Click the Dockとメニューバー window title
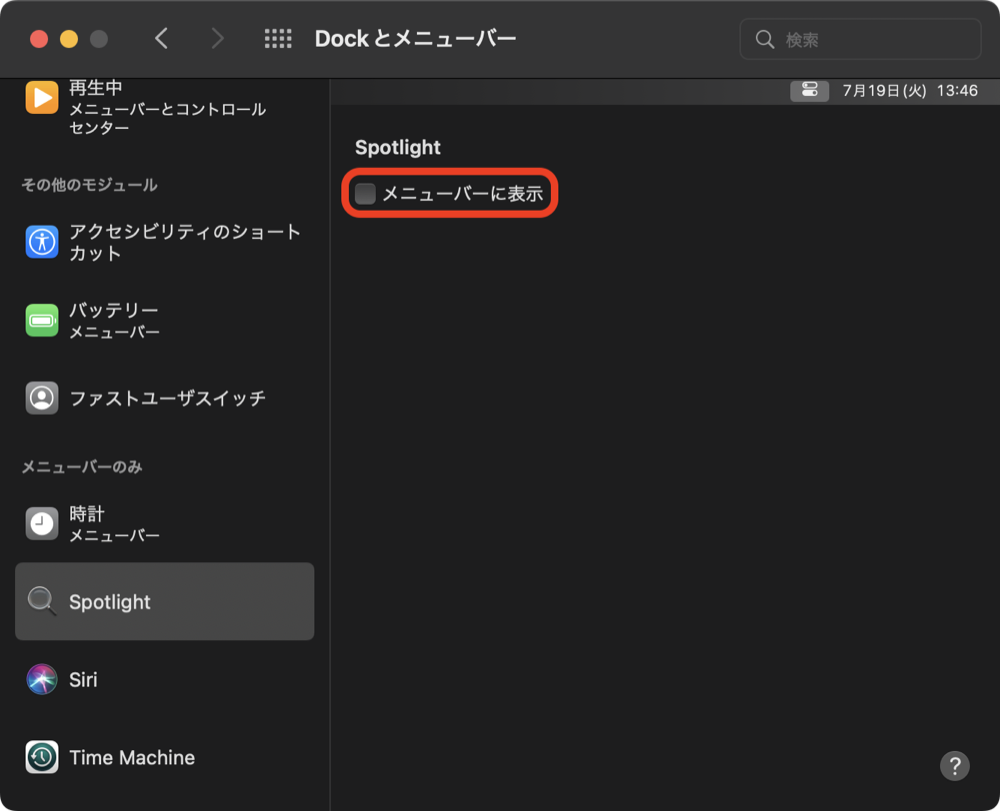The image size is (1000, 811). pyautogui.click(x=415, y=39)
